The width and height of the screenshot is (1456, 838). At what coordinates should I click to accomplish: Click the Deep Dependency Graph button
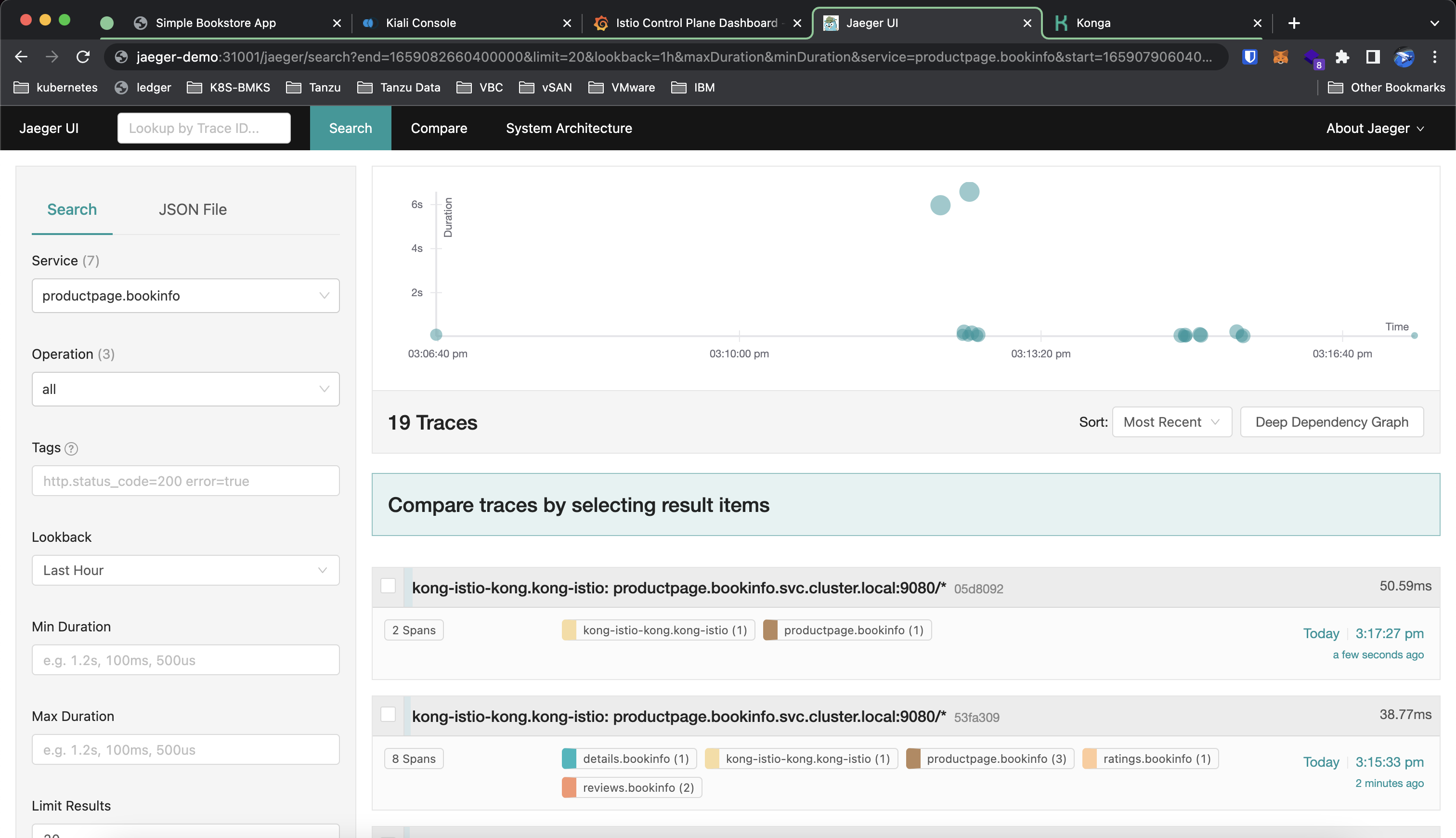coord(1332,422)
